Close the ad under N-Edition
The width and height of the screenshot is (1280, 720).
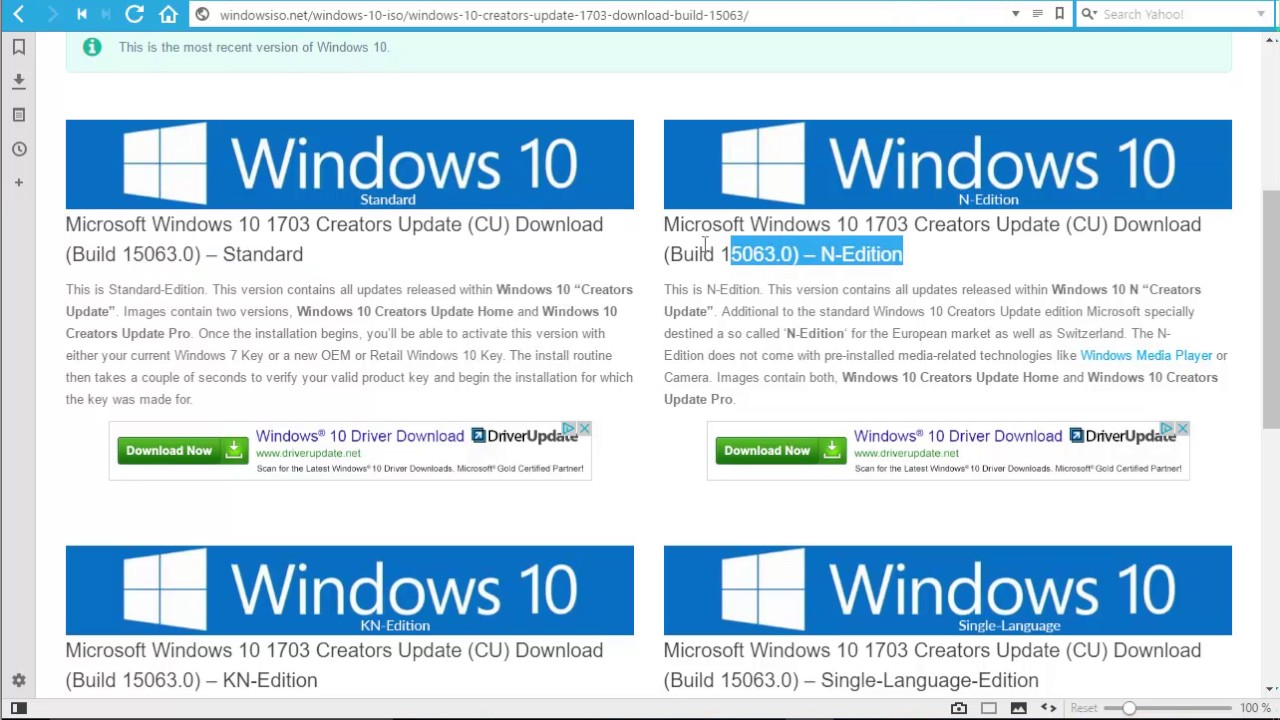[1182, 429]
